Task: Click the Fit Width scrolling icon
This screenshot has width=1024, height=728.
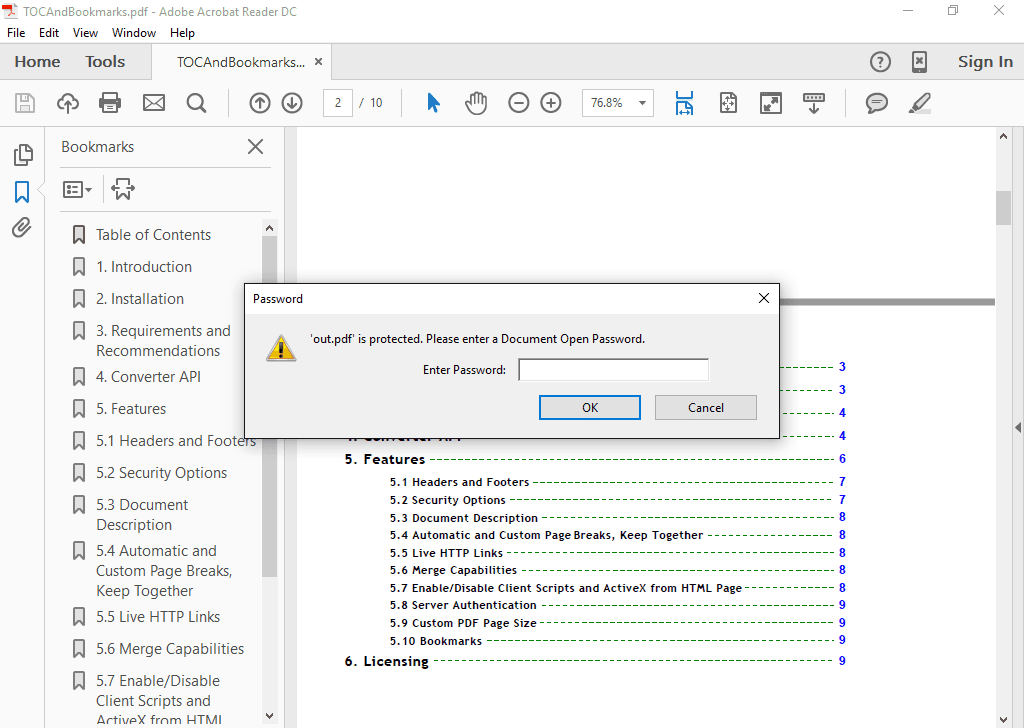Action: tap(684, 103)
